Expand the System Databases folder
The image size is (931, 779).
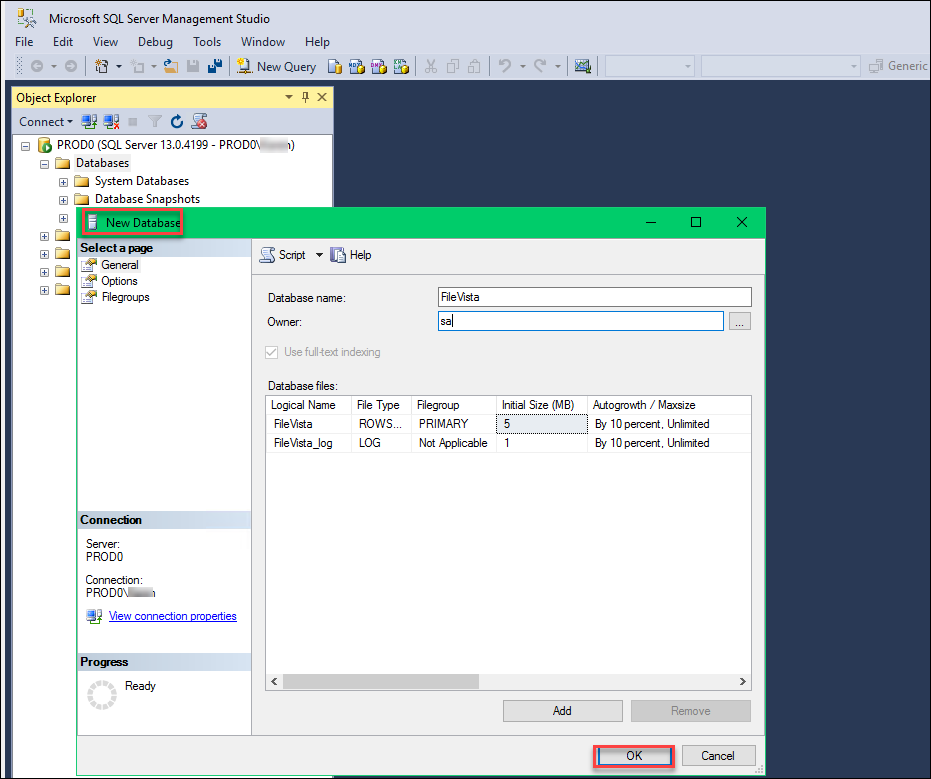coord(64,182)
